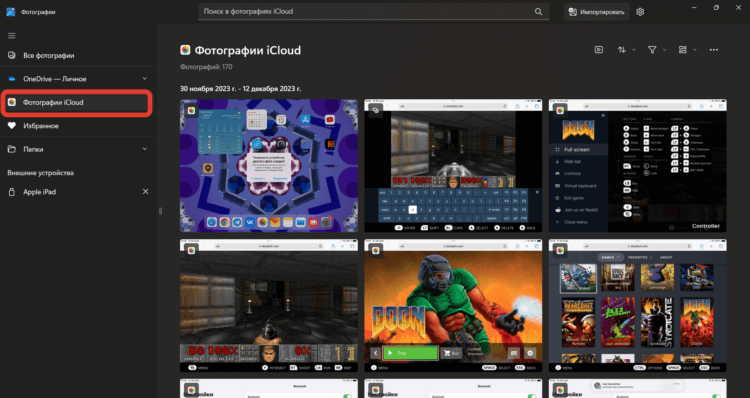Open the games library grid screenshot
This screenshot has height=398, width=750.
click(x=638, y=306)
